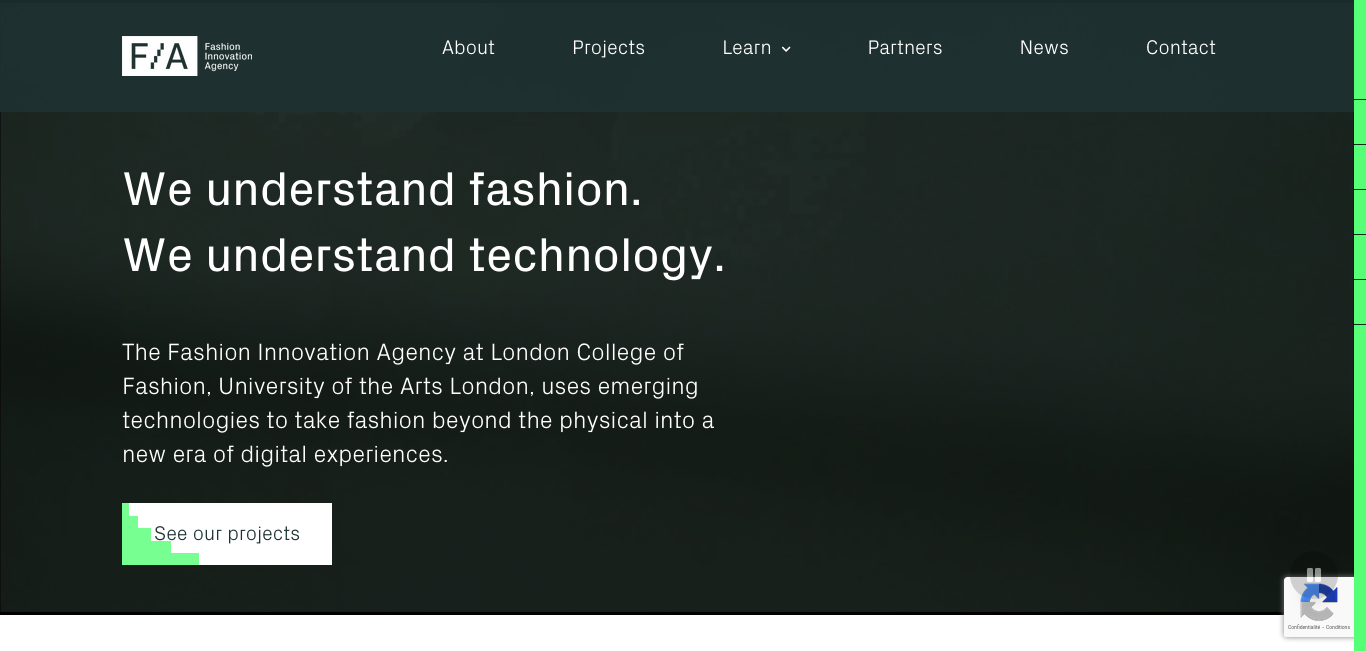1366x651 pixels.
Task: Open the News section
Action: (1044, 48)
